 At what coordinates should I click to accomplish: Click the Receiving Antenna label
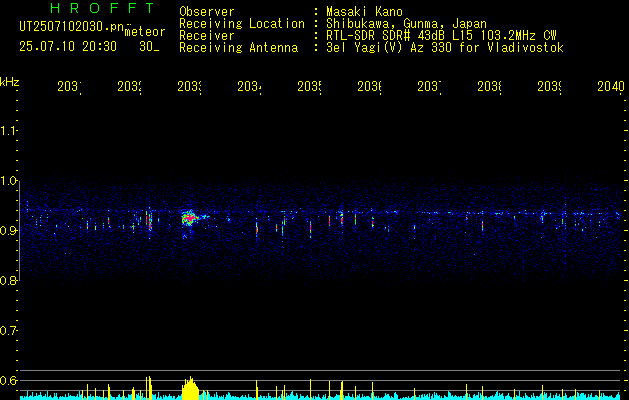[x=239, y=48]
